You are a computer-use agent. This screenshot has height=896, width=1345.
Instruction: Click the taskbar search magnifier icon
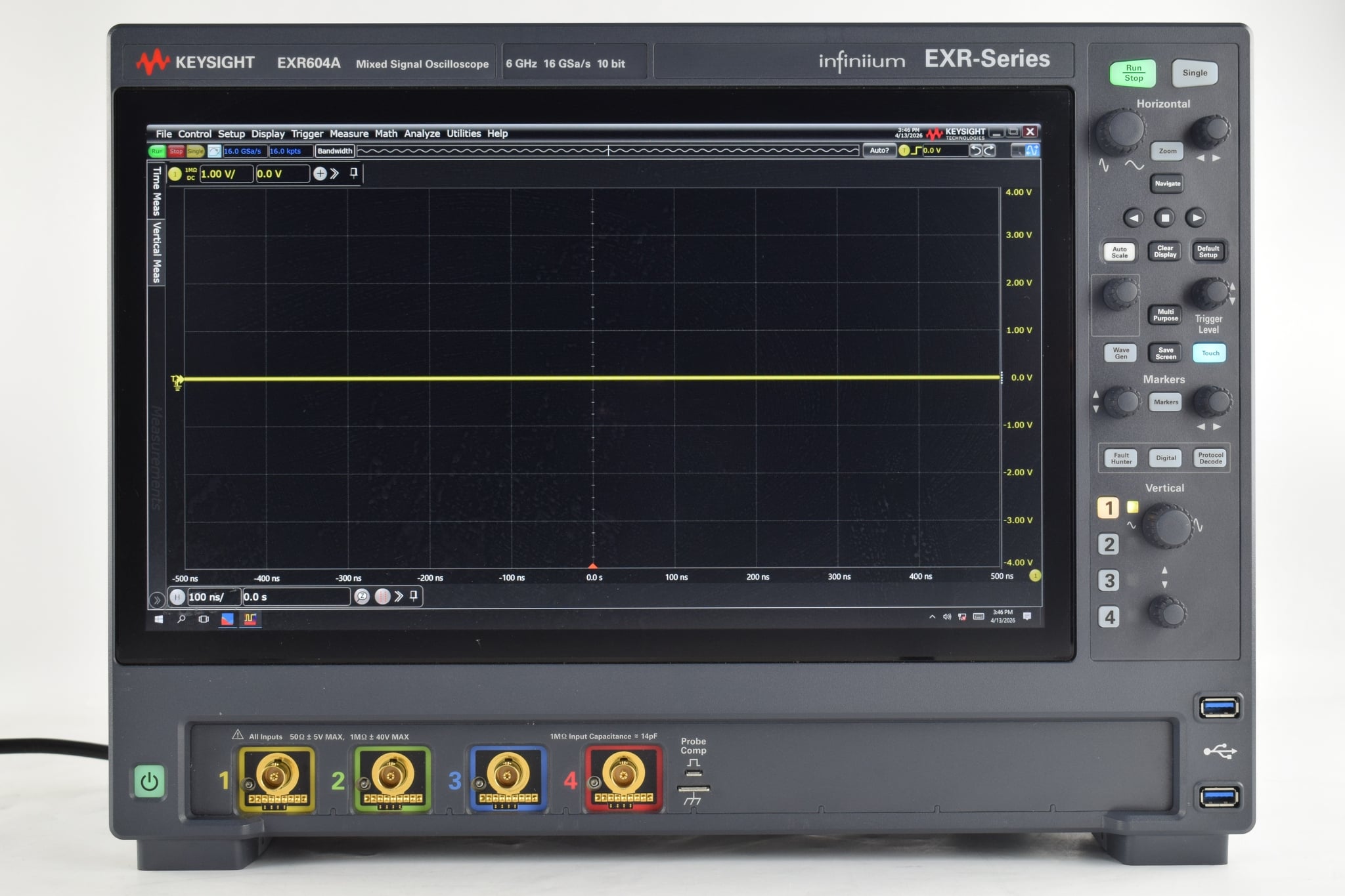pos(181,618)
